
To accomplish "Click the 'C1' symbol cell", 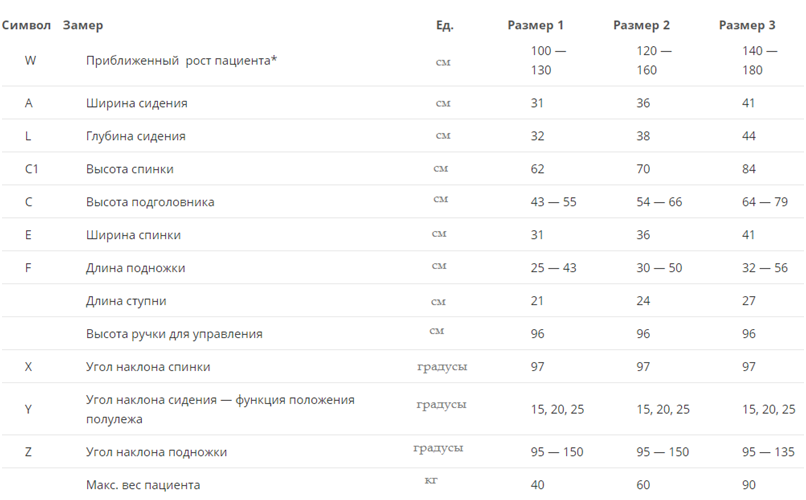I will click(x=32, y=169).
